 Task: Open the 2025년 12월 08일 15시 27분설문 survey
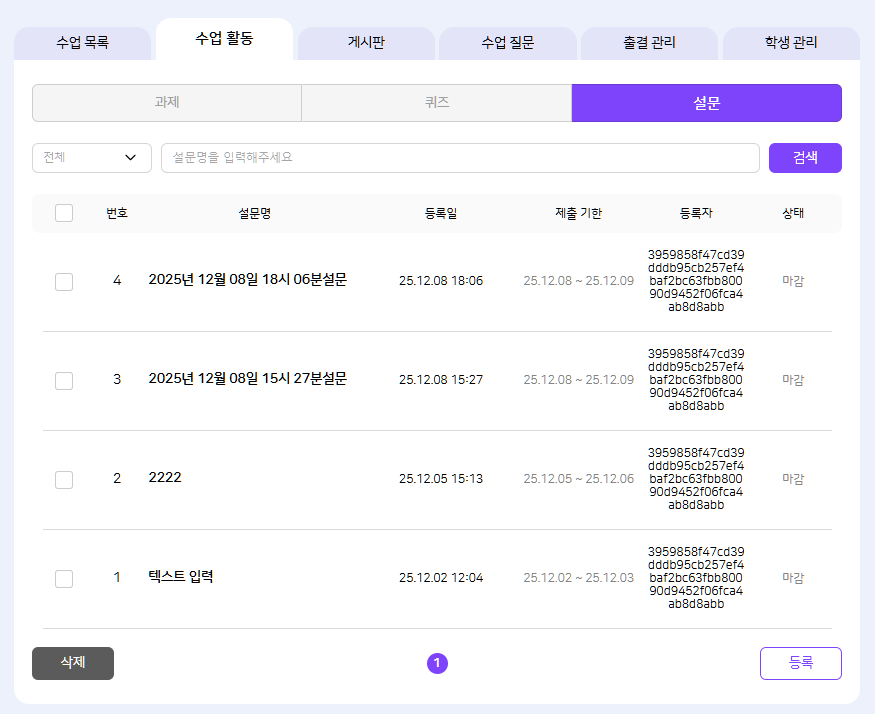(x=247, y=379)
